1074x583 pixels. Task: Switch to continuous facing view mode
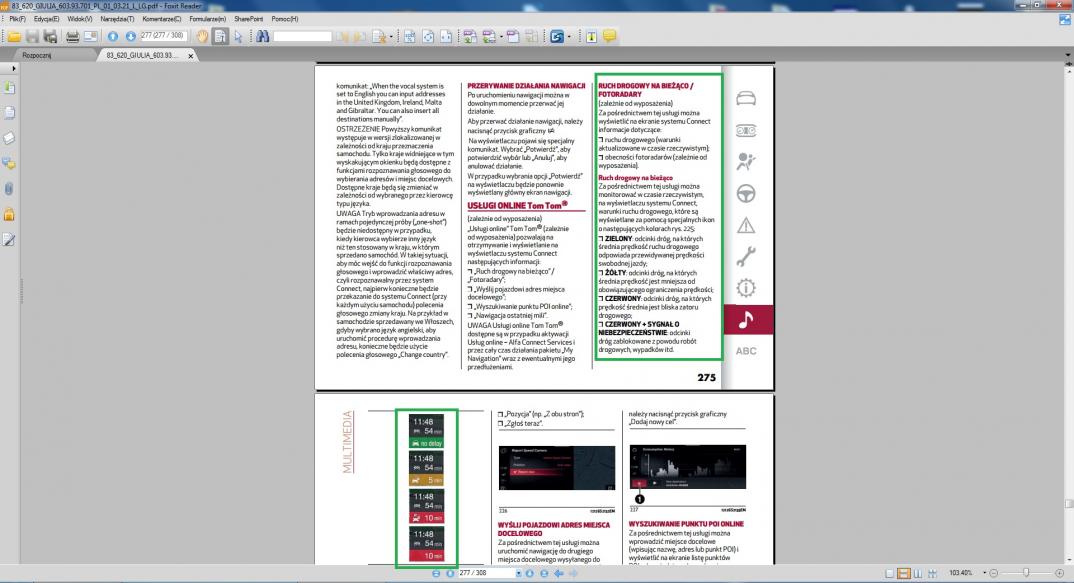click(932, 573)
